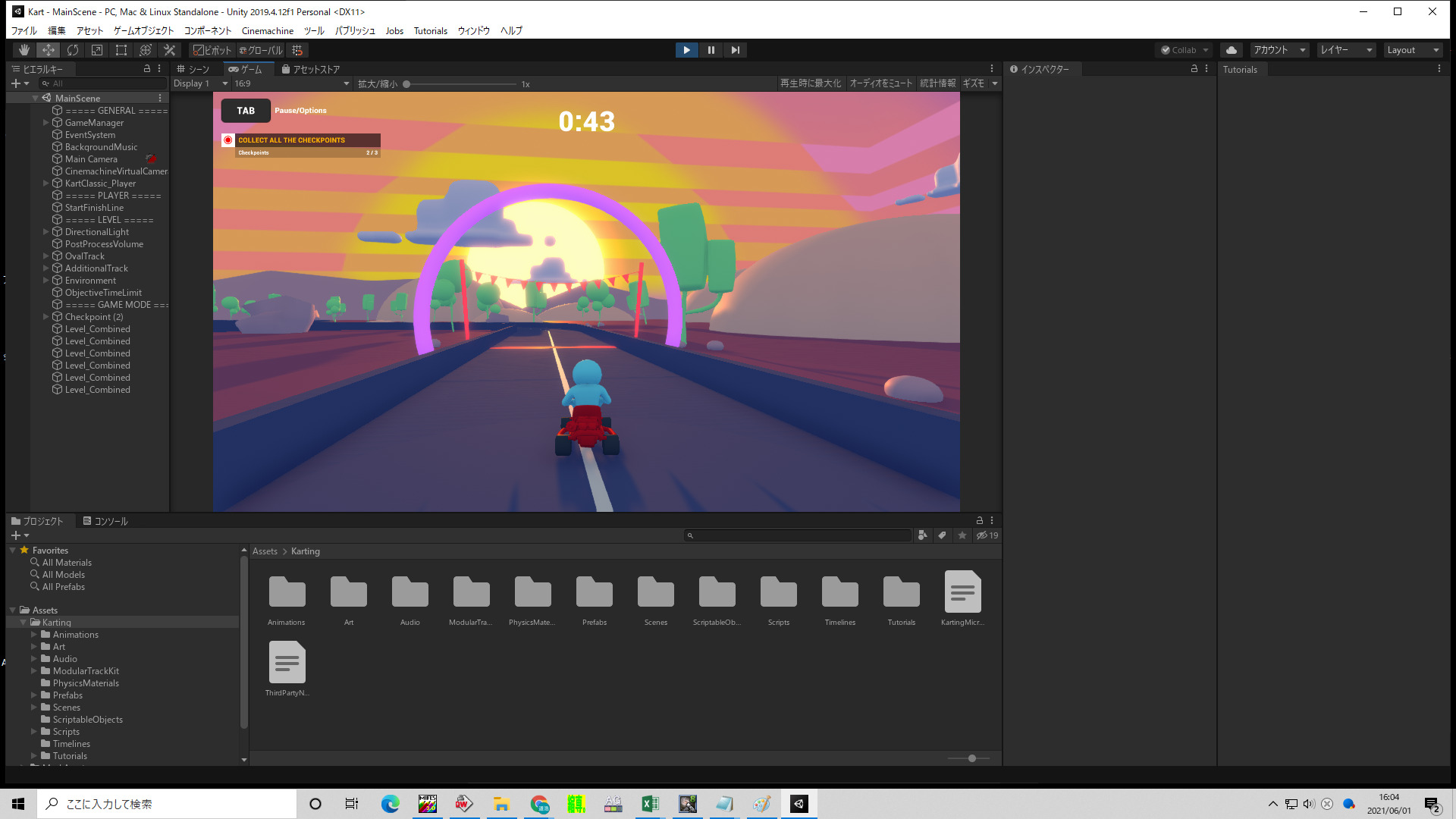
Task: Toggle Gizmos in Game view
Action: (x=973, y=83)
